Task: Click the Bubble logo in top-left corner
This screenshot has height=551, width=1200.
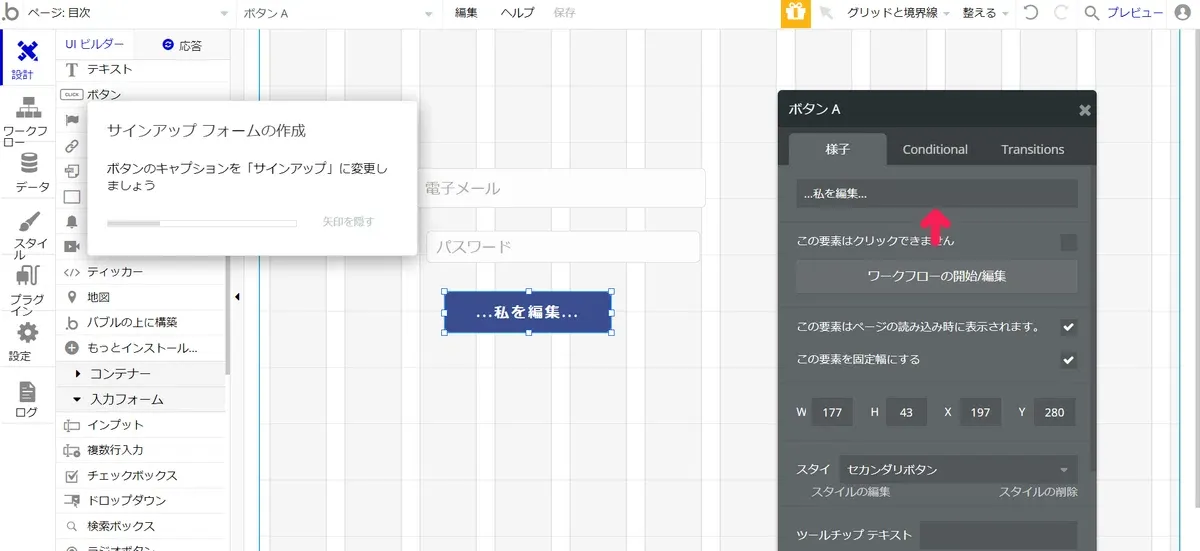Action: coord(12,13)
